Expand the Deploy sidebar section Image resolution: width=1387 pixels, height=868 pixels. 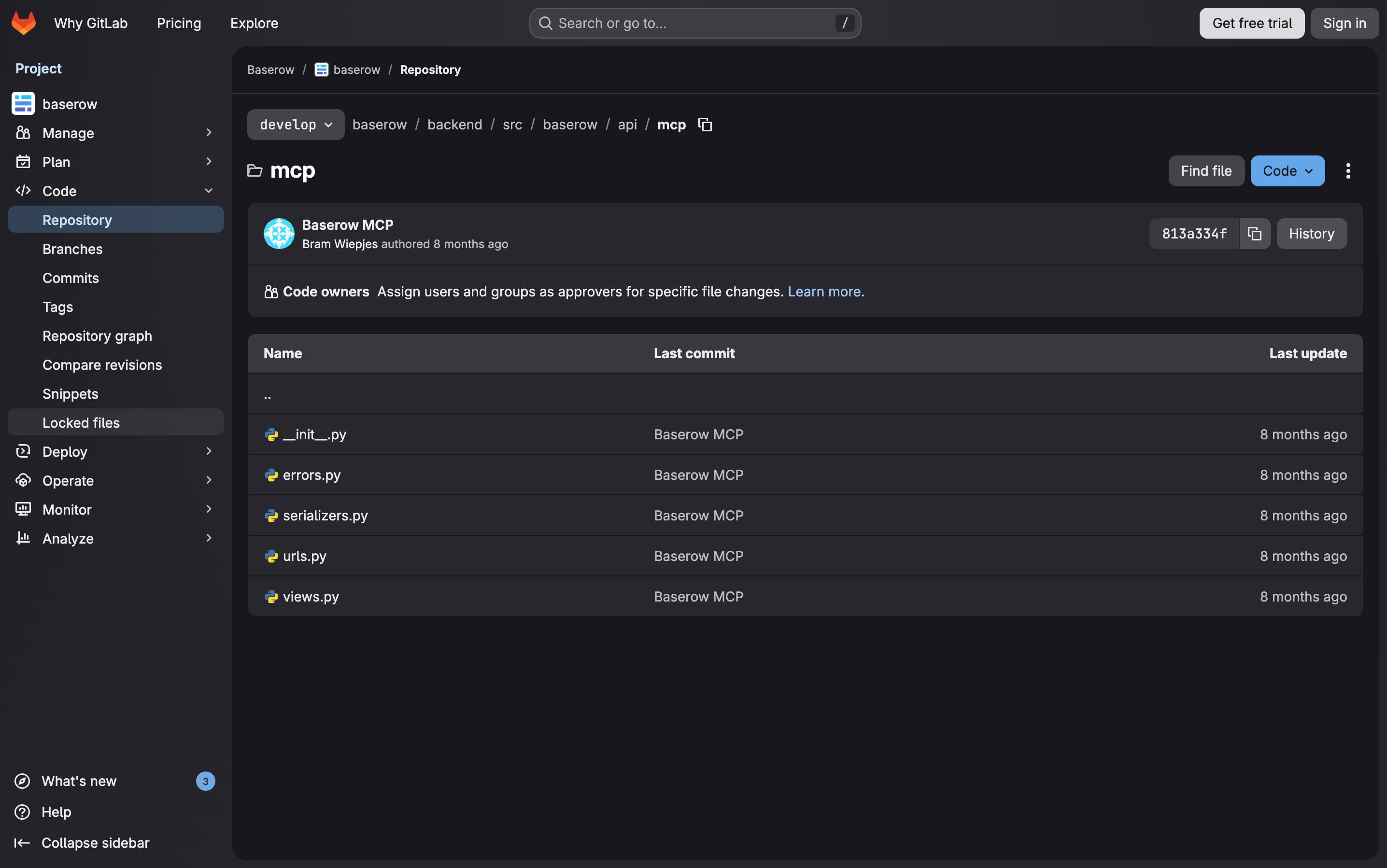209,451
